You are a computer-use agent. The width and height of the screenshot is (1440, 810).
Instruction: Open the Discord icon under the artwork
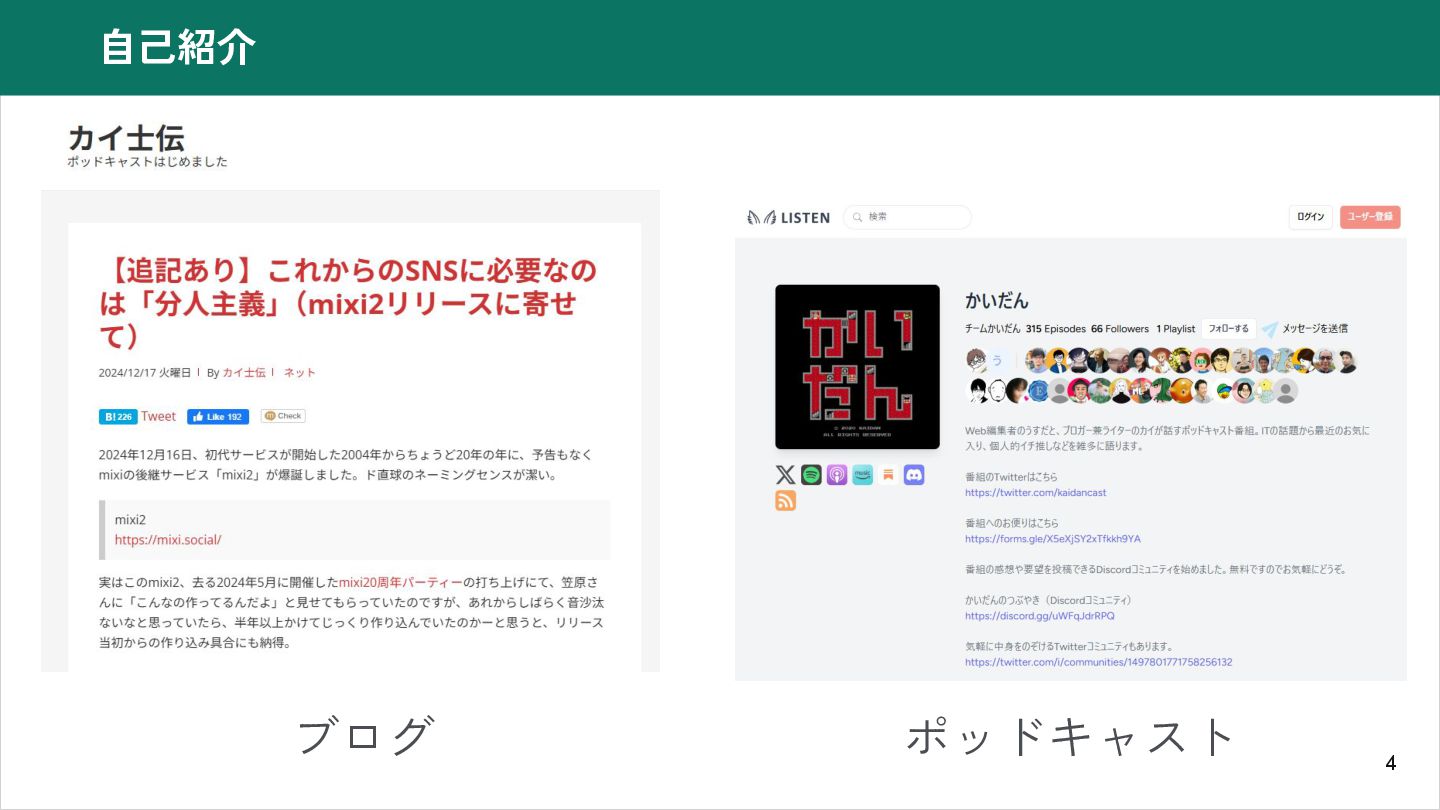tap(914, 475)
